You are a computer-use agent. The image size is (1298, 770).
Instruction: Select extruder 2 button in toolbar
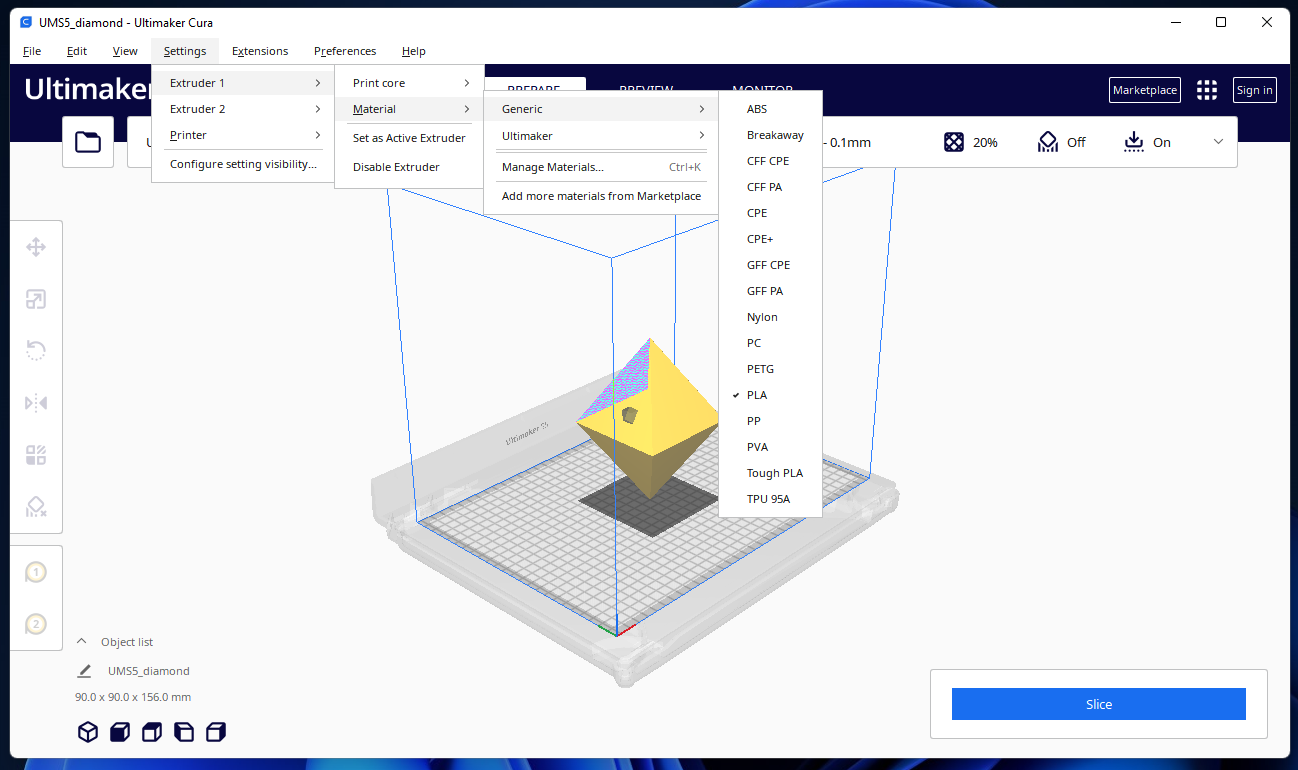tap(36, 624)
